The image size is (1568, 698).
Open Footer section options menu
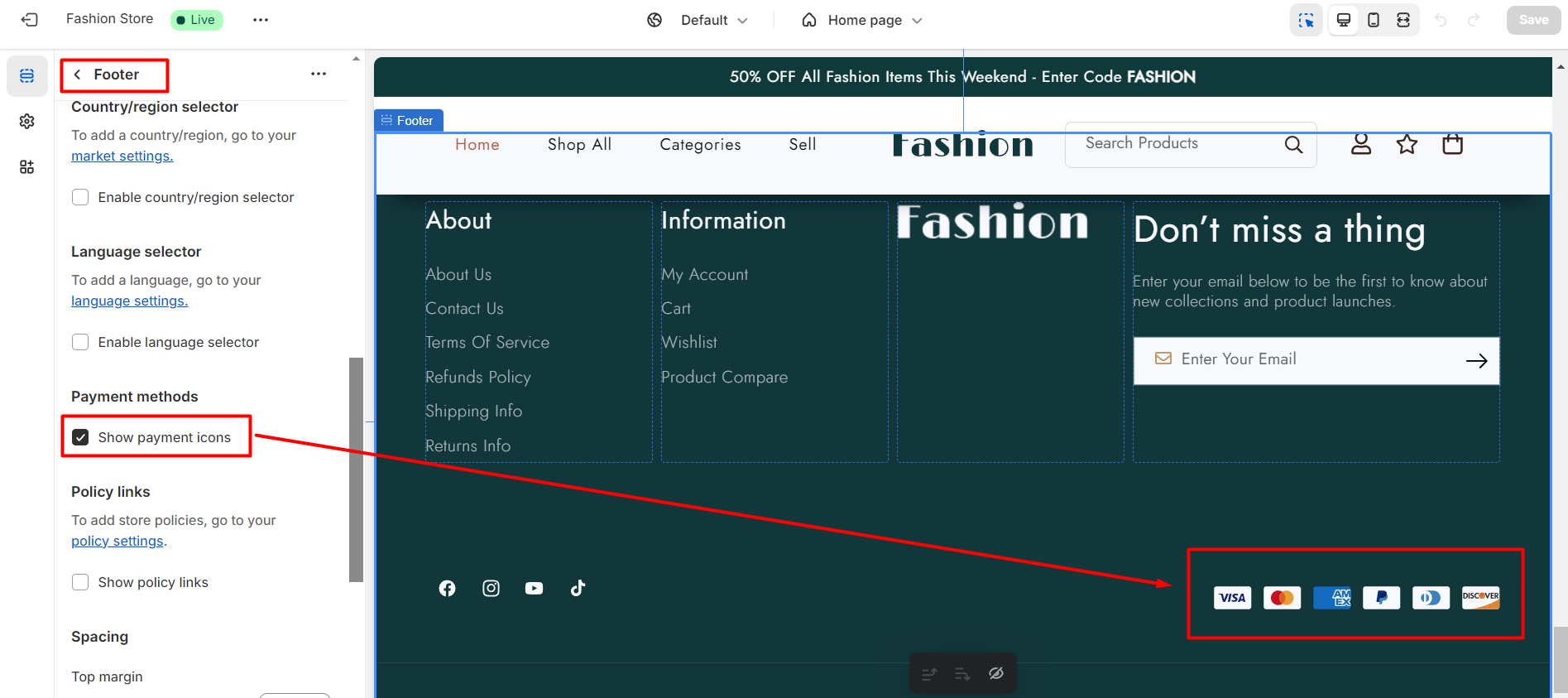[319, 74]
